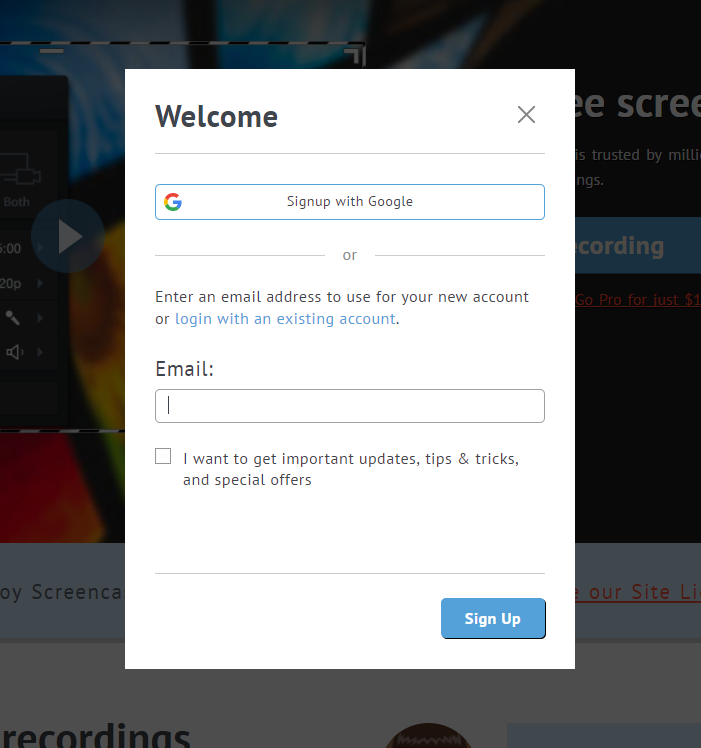Focus the Email input field
Image resolution: width=701 pixels, height=748 pixels.
click(350, 406)
